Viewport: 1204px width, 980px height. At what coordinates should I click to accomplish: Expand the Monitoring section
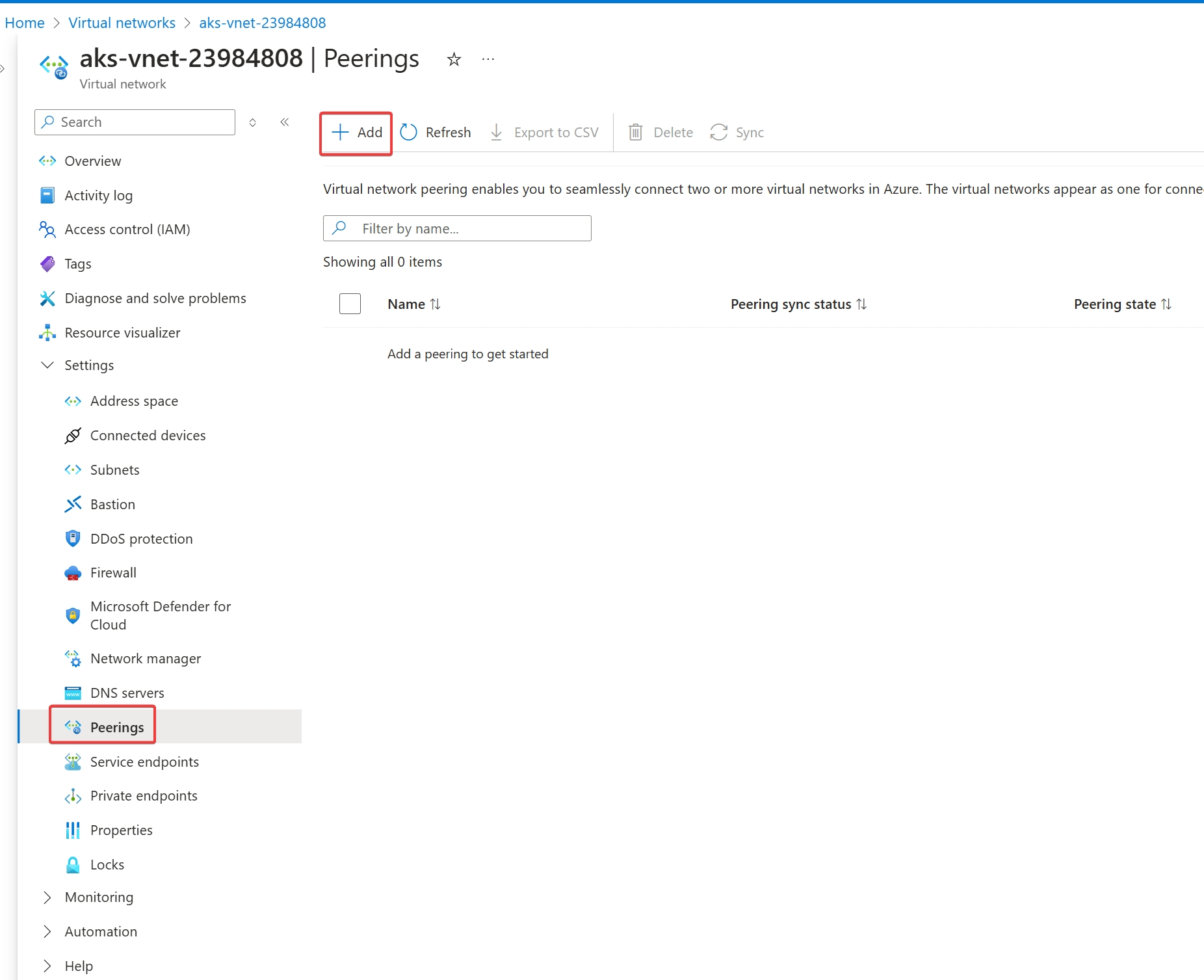(x=47, y=897)
